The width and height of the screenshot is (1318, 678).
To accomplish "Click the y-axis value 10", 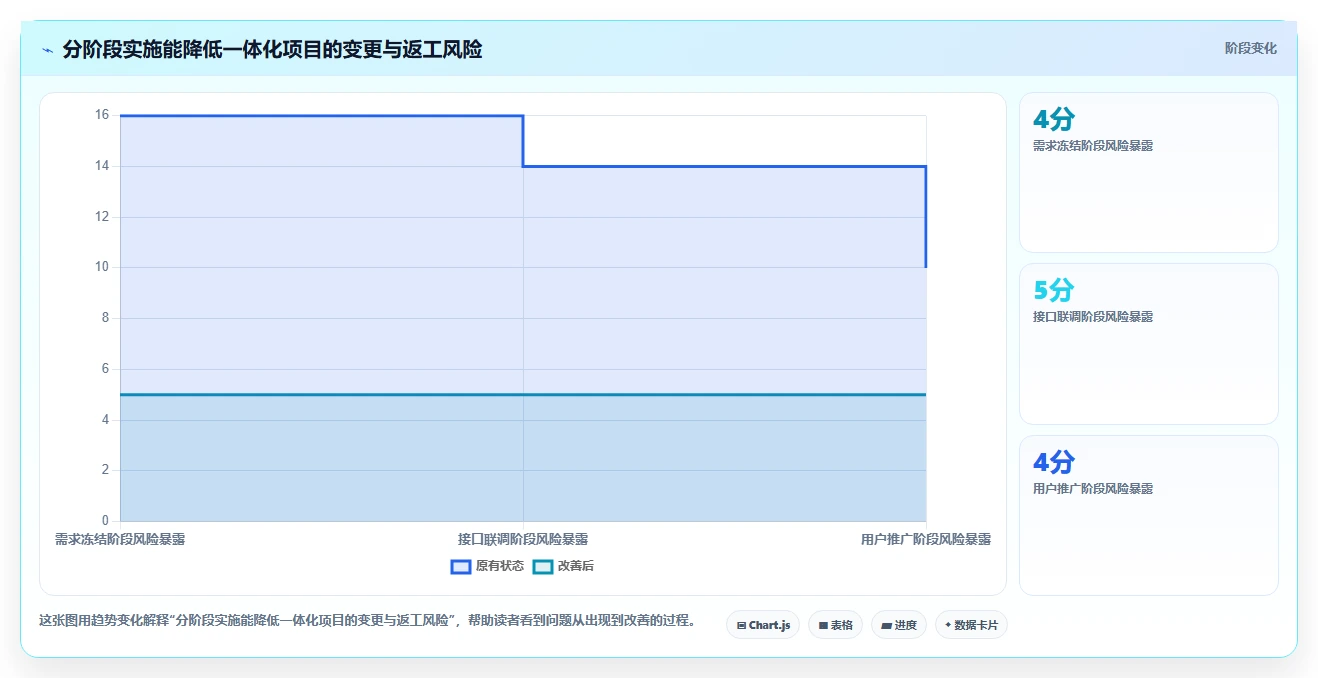I will coord(102,267).
